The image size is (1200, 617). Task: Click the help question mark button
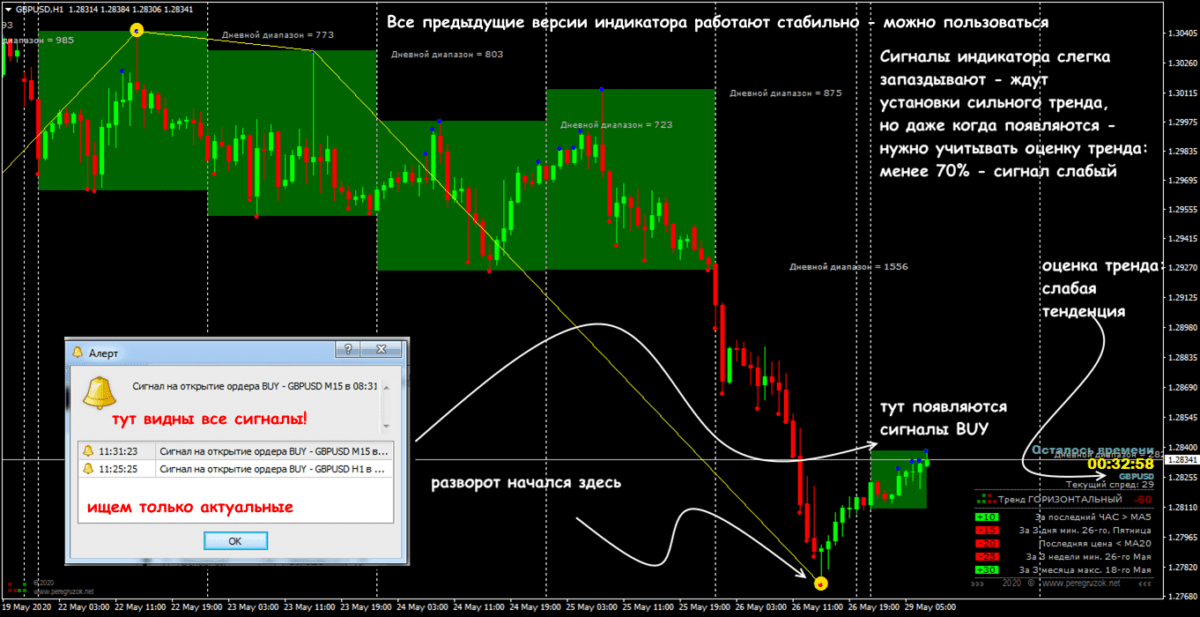[347, 349]
